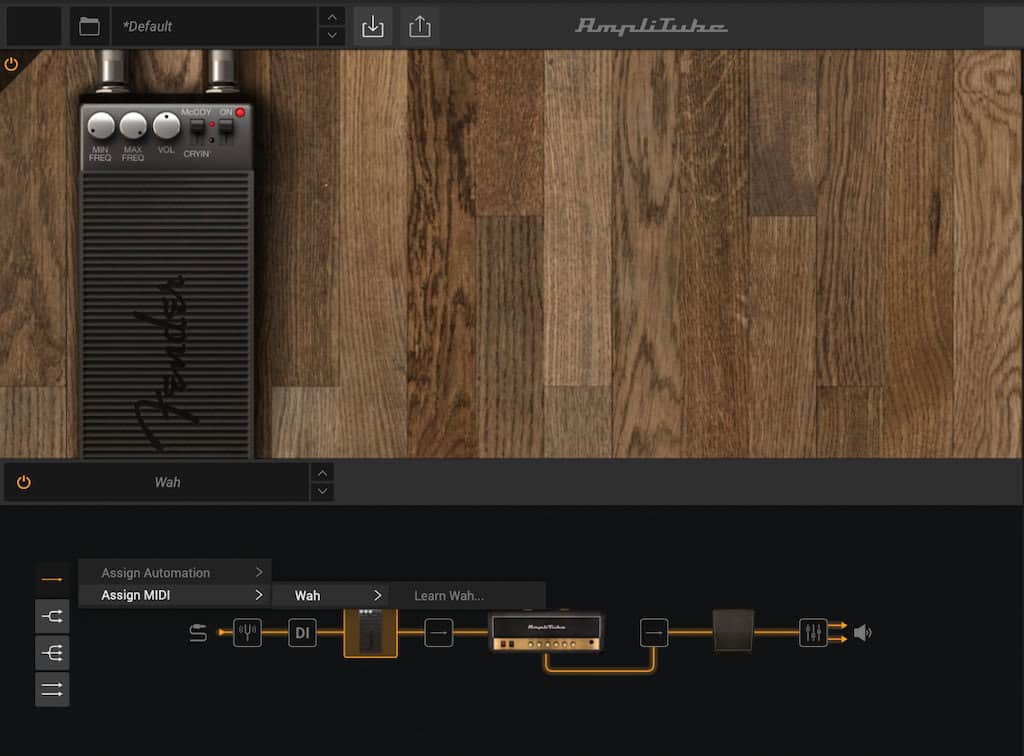This screenshot has width=1024, height=756.
Task: Toggle the pedal ON switch
Action: coord(226,129)
